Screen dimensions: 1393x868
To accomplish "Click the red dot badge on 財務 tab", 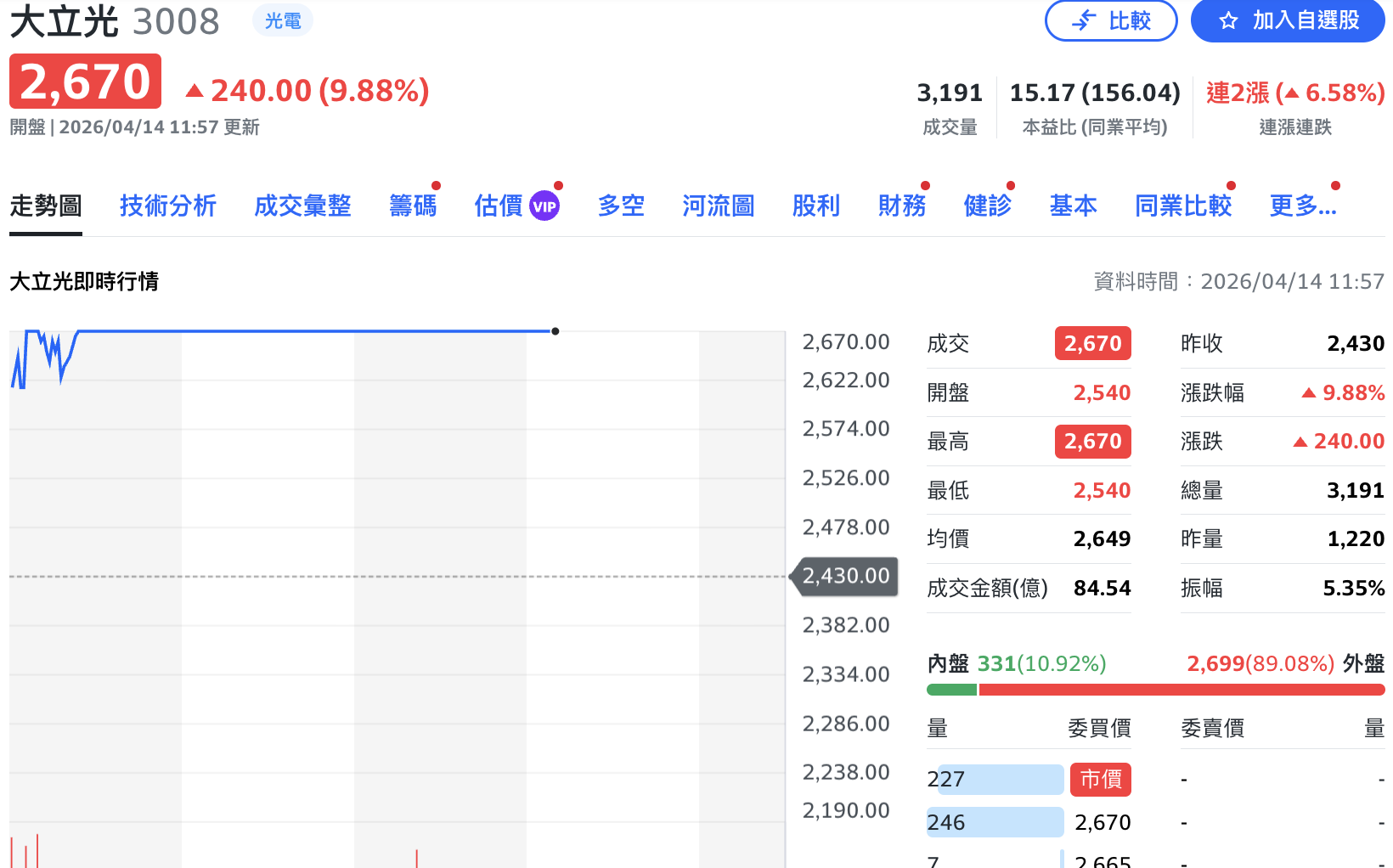I will coord(925,183).
